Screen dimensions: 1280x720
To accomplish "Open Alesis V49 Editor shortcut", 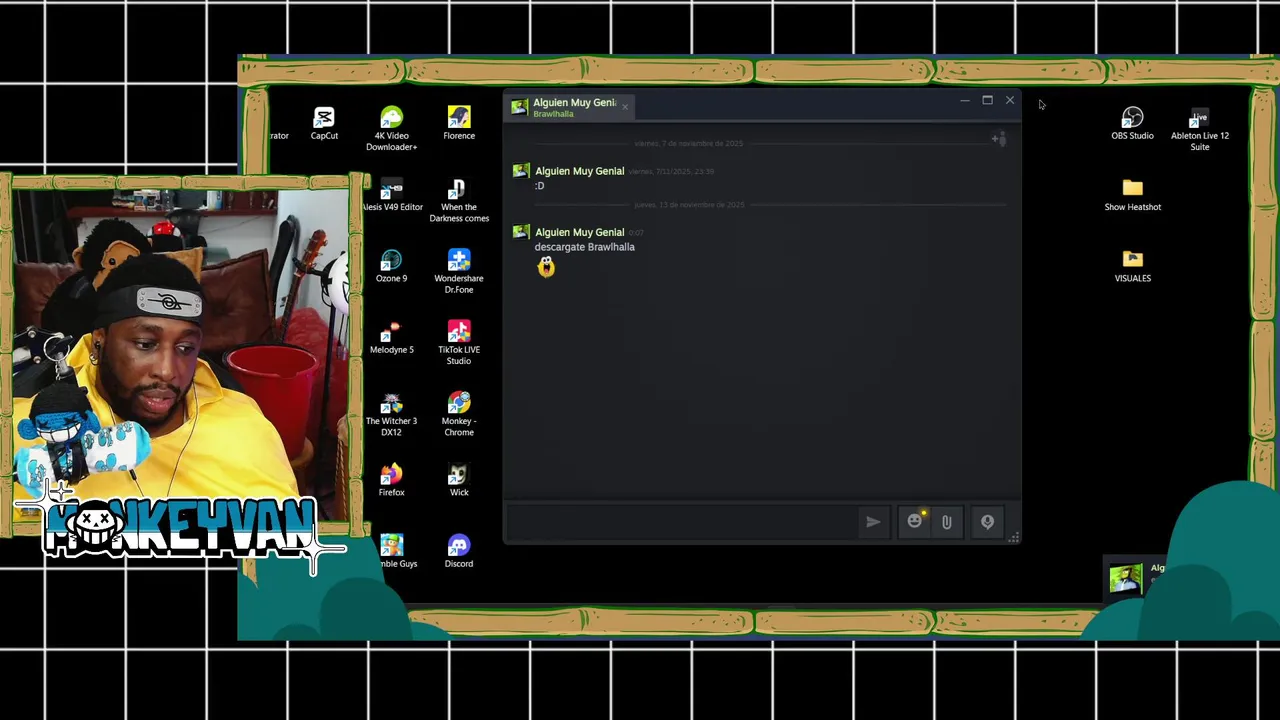I will coord(392,195).
